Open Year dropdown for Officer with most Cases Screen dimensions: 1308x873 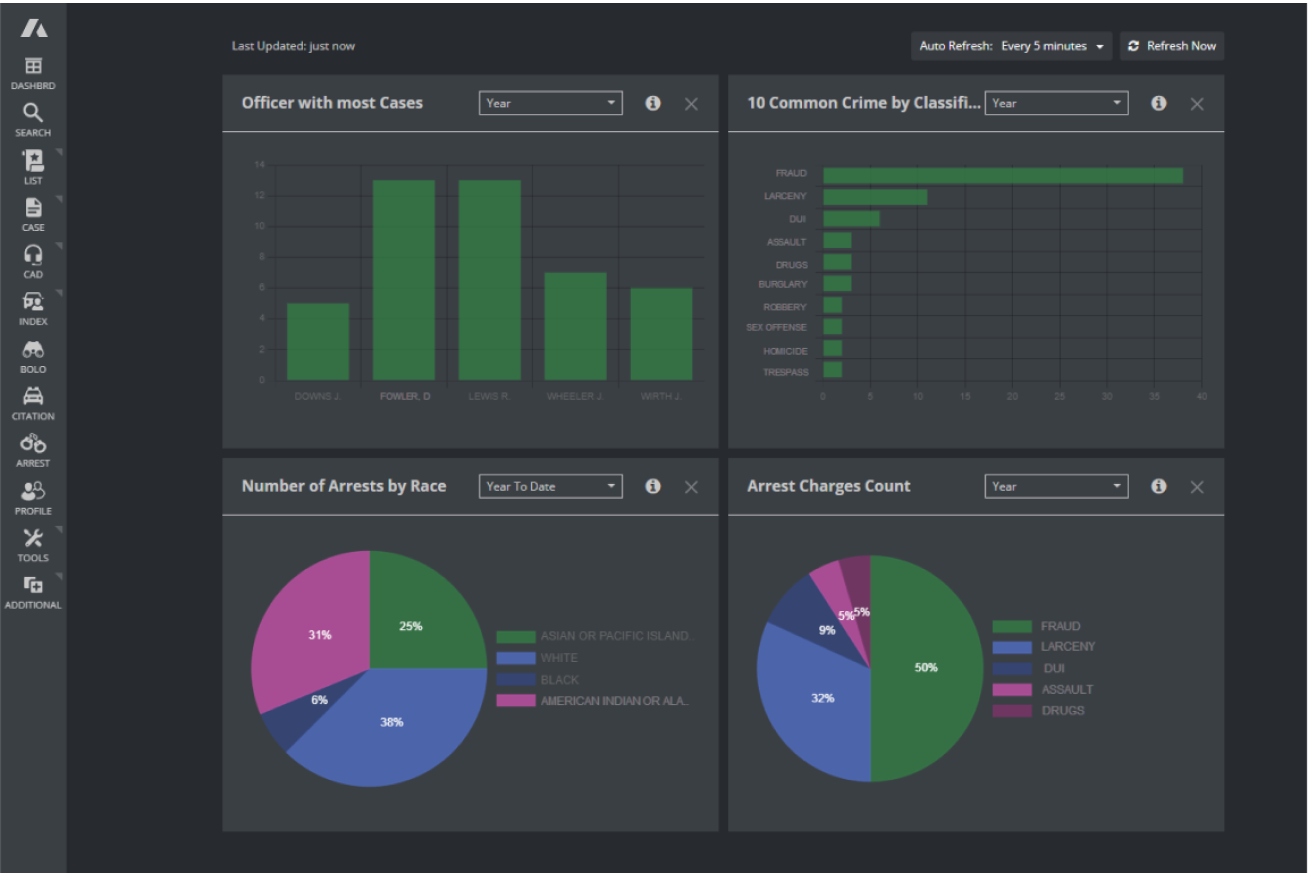coord(550,103)
